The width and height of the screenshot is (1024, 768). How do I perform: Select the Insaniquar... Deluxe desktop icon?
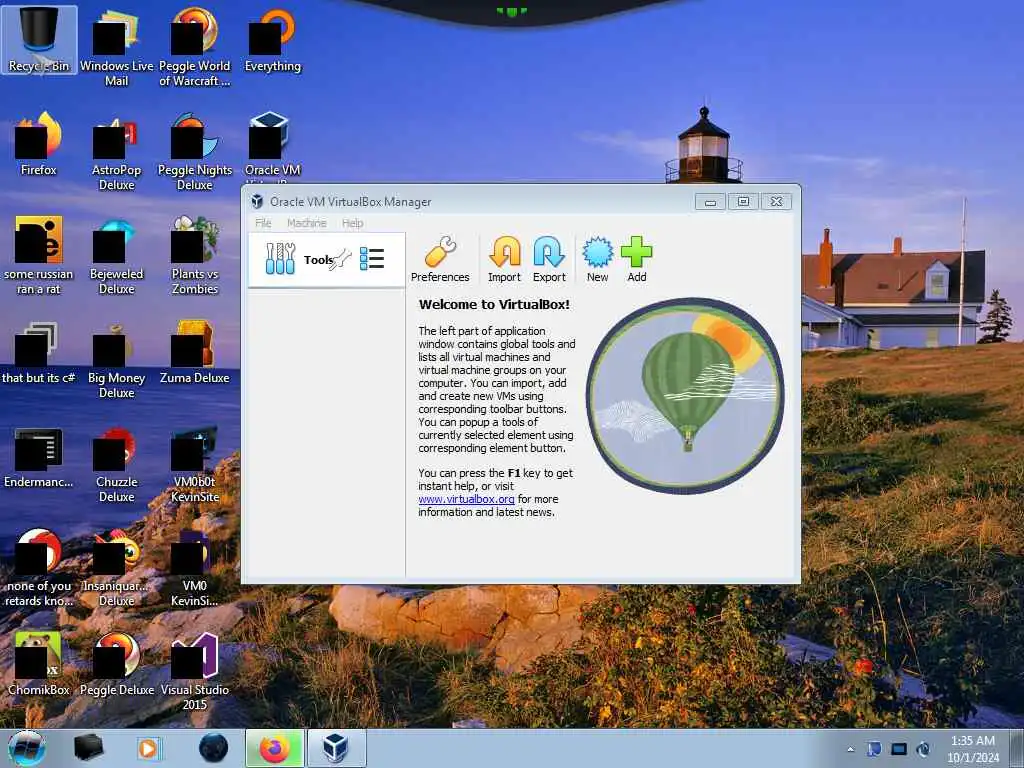[116, 568]
